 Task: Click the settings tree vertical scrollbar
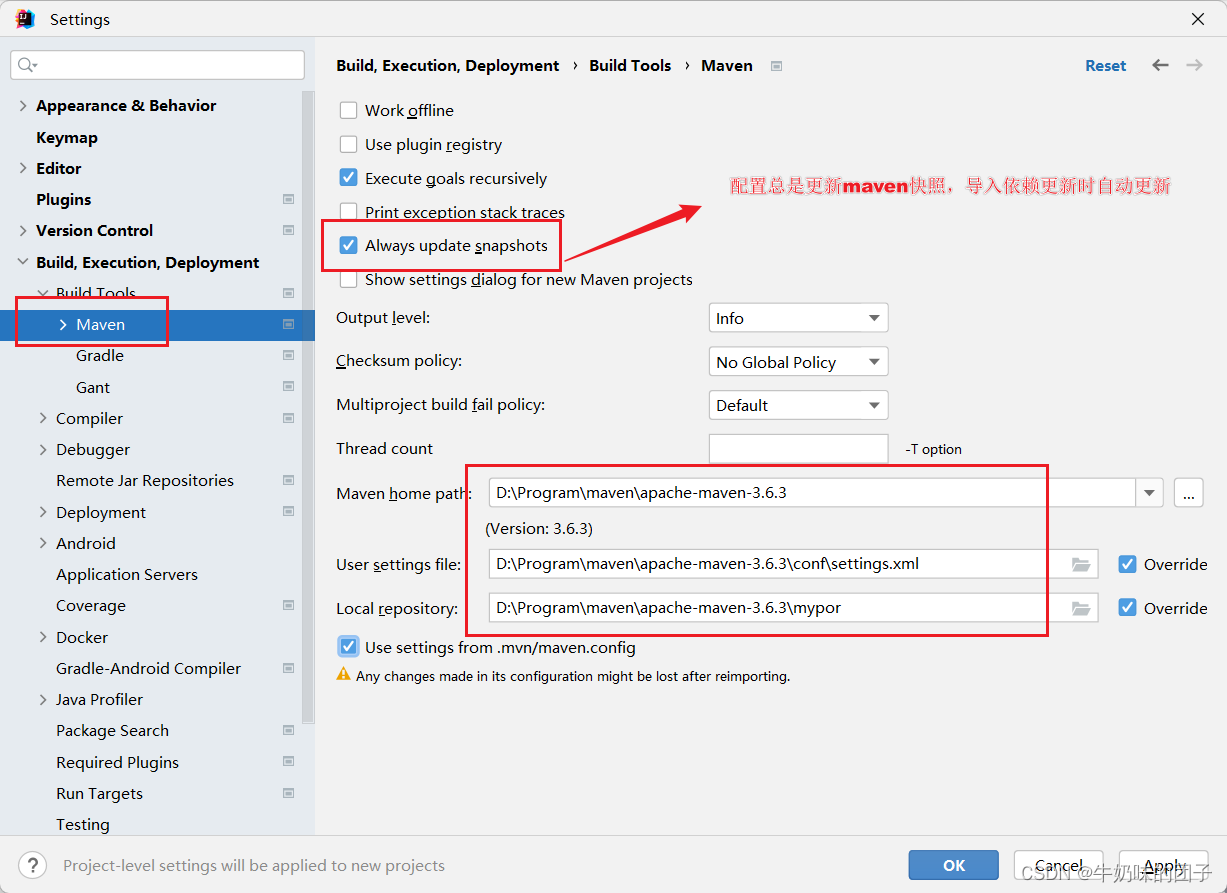coord(309,410)
